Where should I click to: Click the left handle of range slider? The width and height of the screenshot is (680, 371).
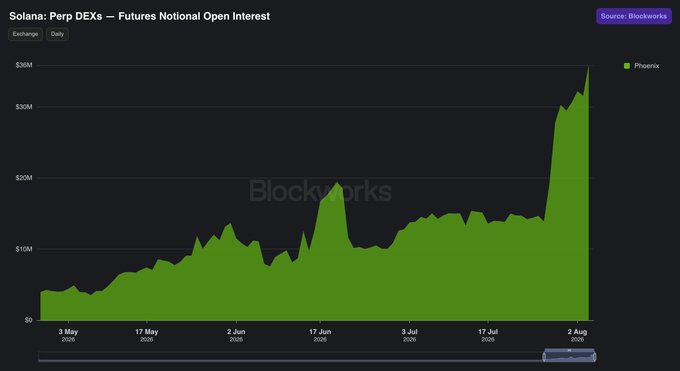pyautogui.click(x=544, y=357)
